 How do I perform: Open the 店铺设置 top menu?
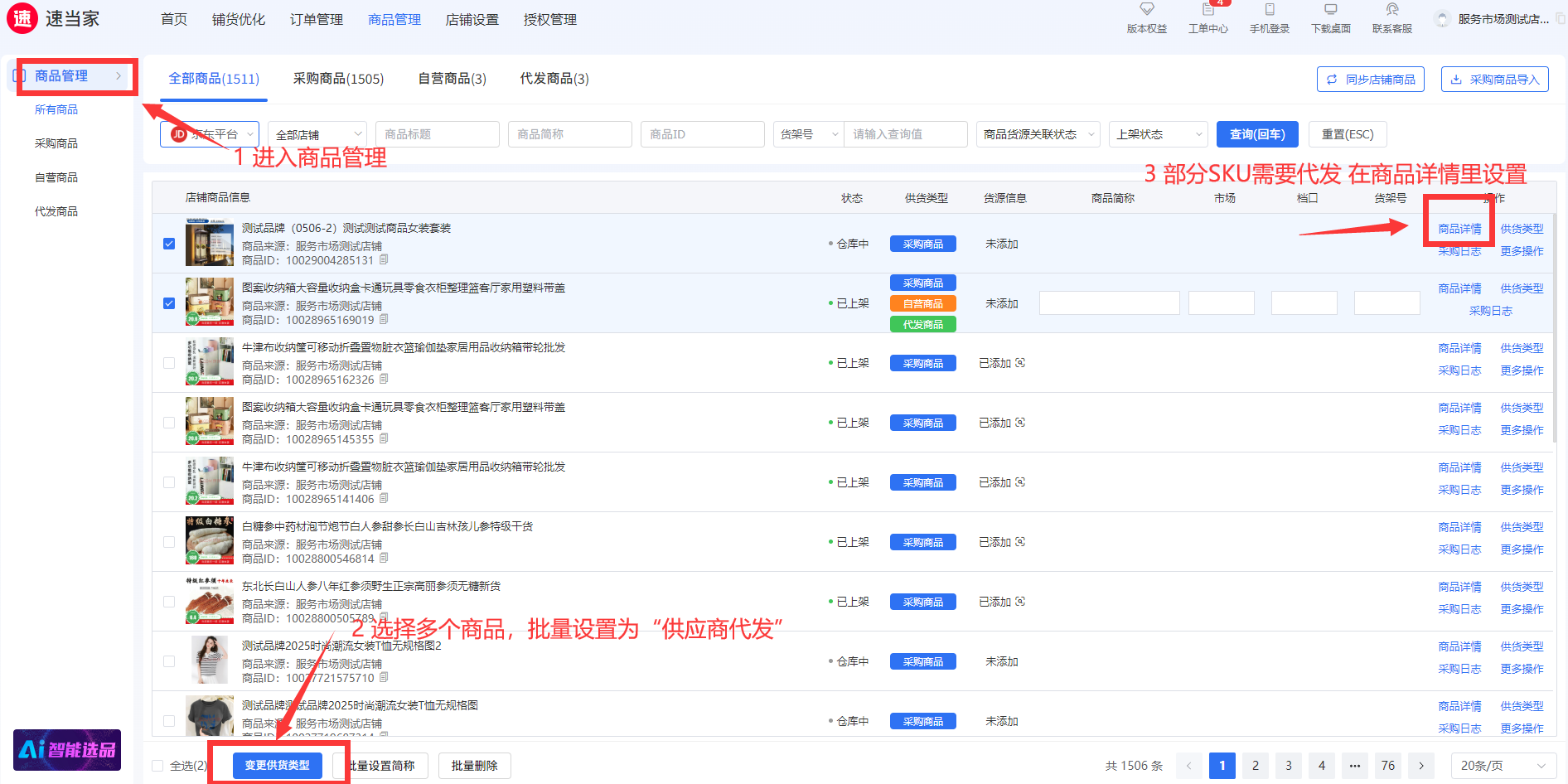(x=472, y=19)
